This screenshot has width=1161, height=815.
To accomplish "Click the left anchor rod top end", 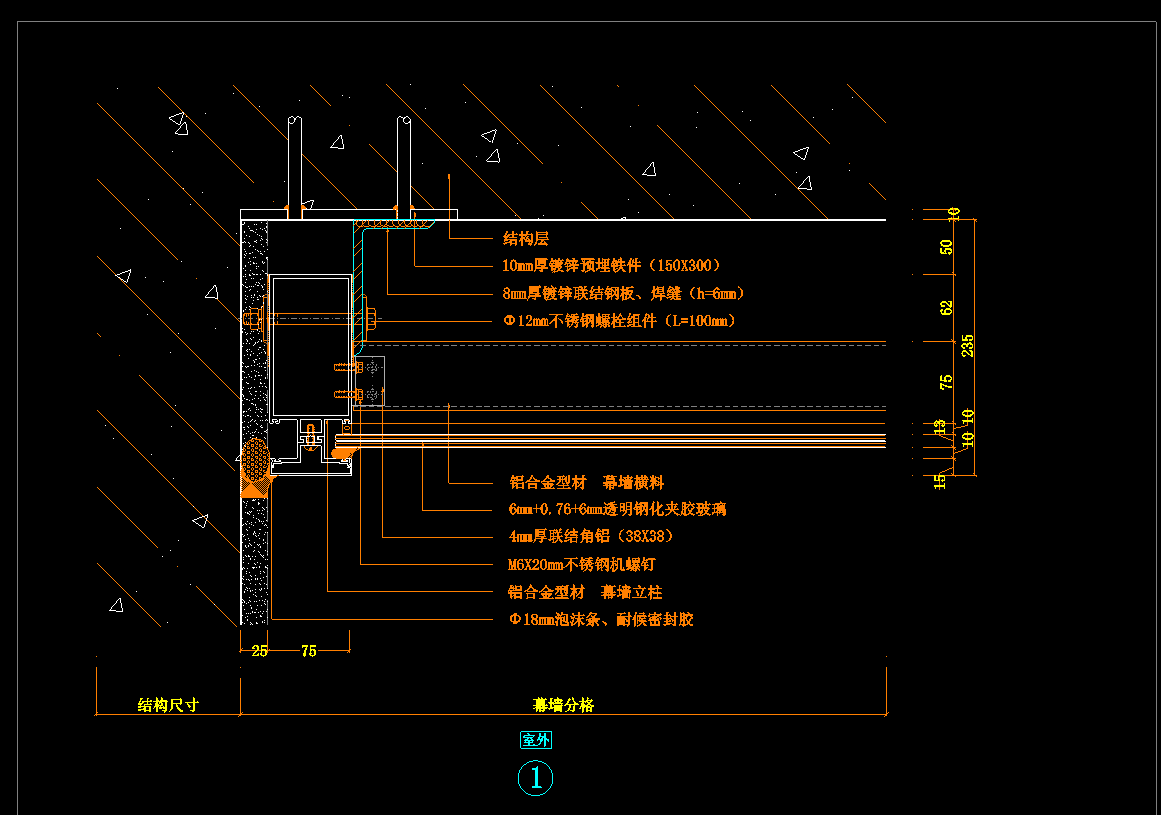I will pos(293,124).
